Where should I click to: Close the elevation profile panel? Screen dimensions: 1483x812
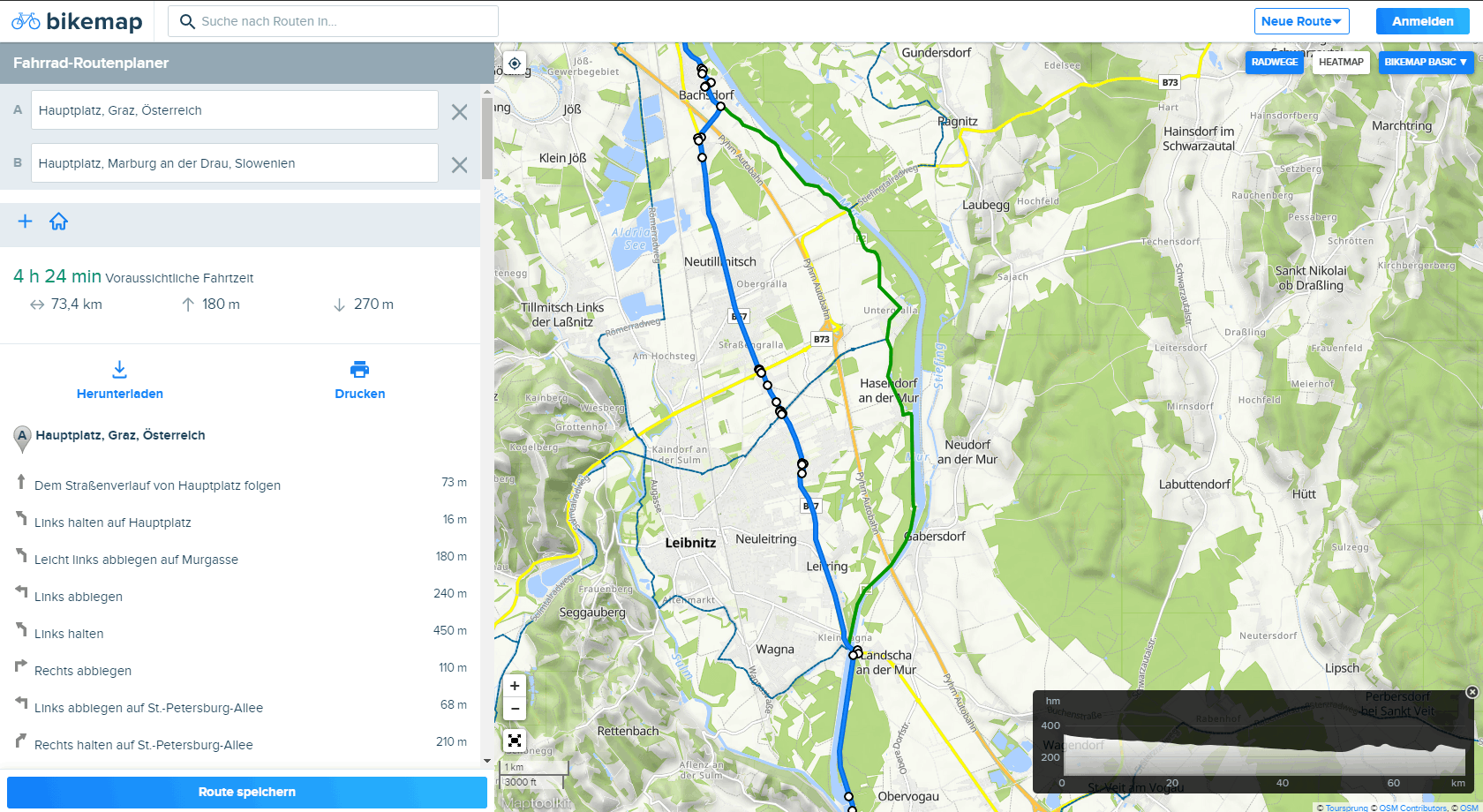pyautogui.click(x=1472, y=692)
